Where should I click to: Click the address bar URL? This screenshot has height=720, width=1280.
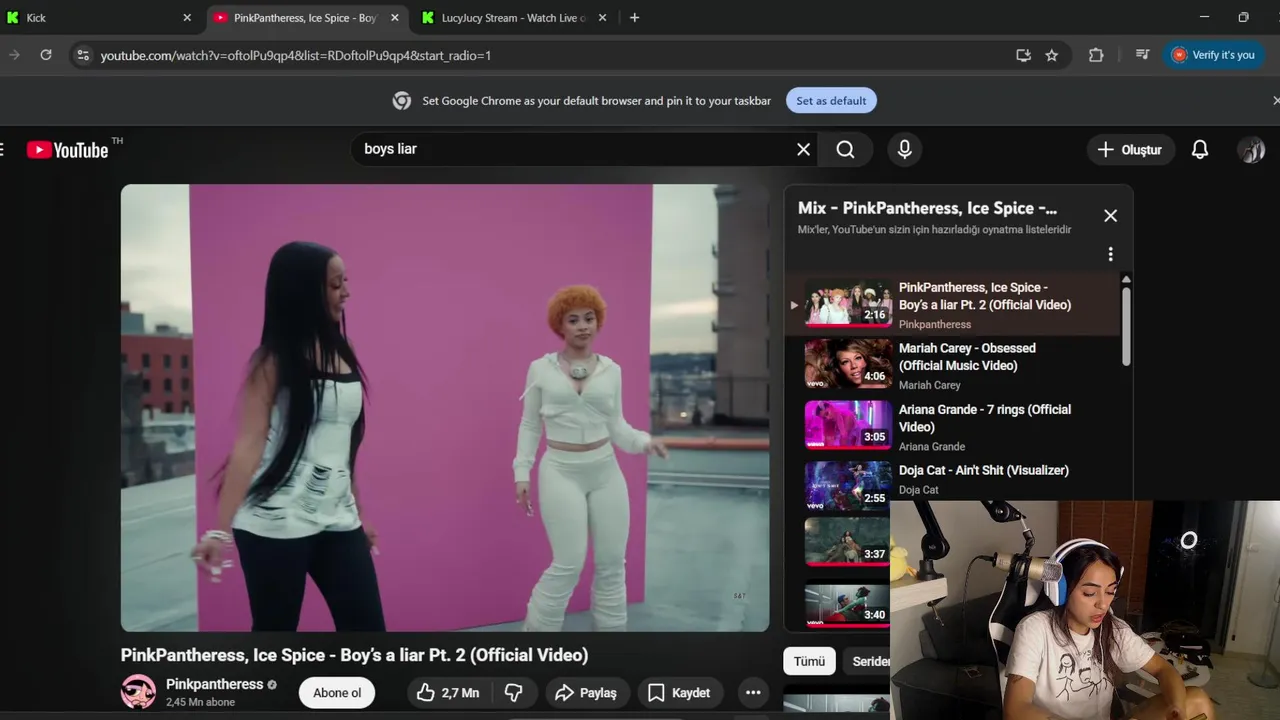296,55
